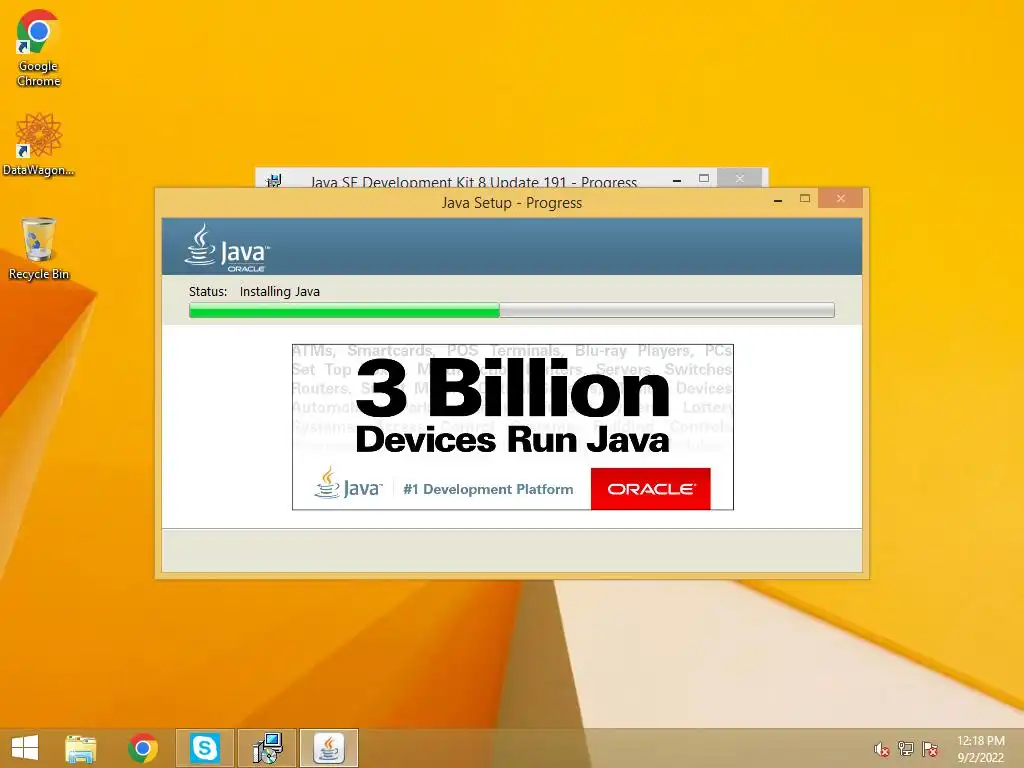Launch Chrome from the taskbar

coord(142,748)
